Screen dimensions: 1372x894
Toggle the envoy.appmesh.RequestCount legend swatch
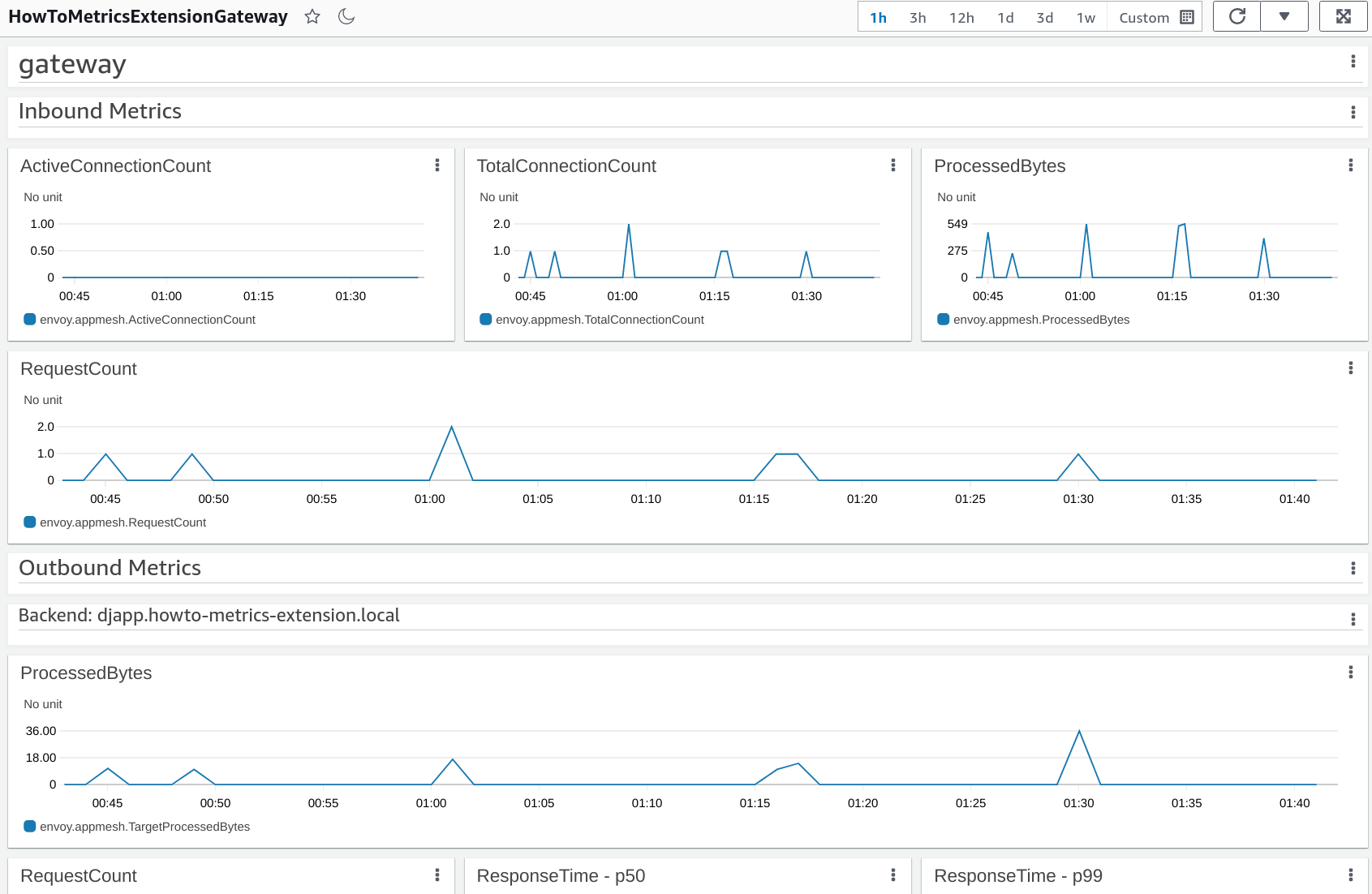[30, 522]
